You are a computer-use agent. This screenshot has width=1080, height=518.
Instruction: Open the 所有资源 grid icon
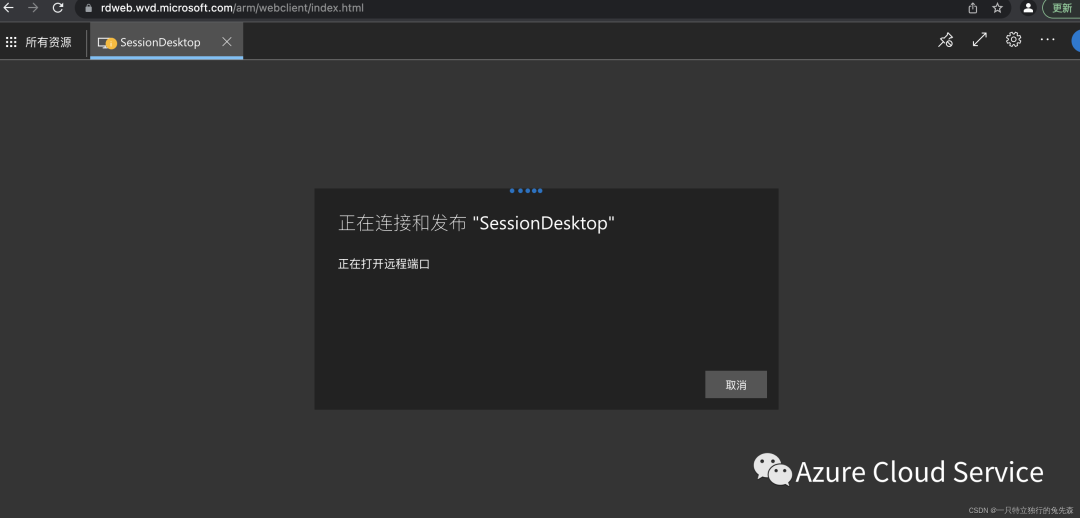point(11,42)
